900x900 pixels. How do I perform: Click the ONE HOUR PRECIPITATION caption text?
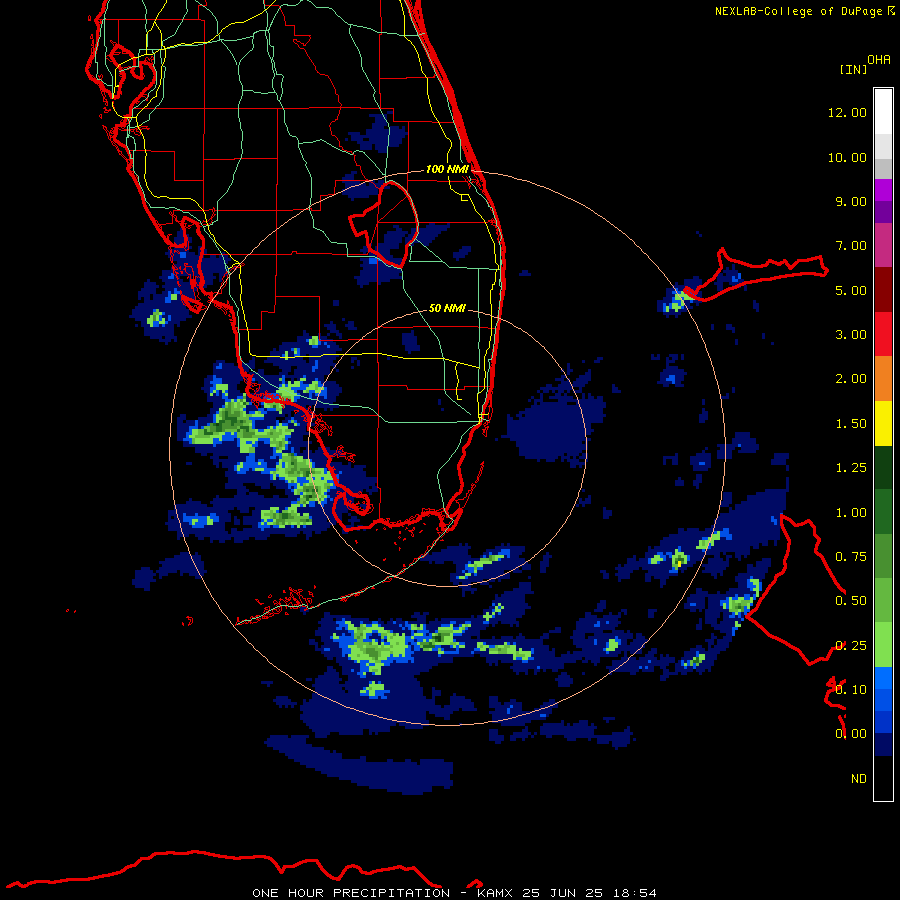(x=351, y=893)
